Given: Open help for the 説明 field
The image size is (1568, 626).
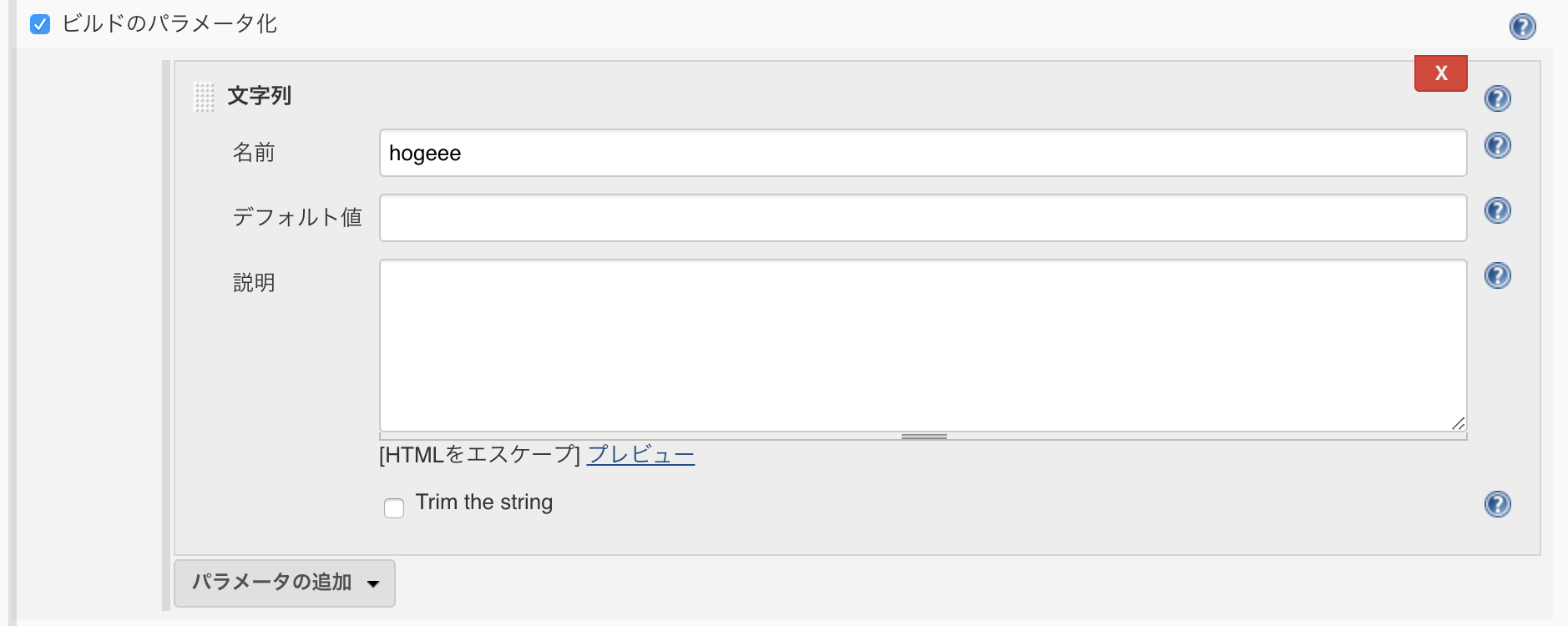Looking at the screenshot, I should point(1498,275).
